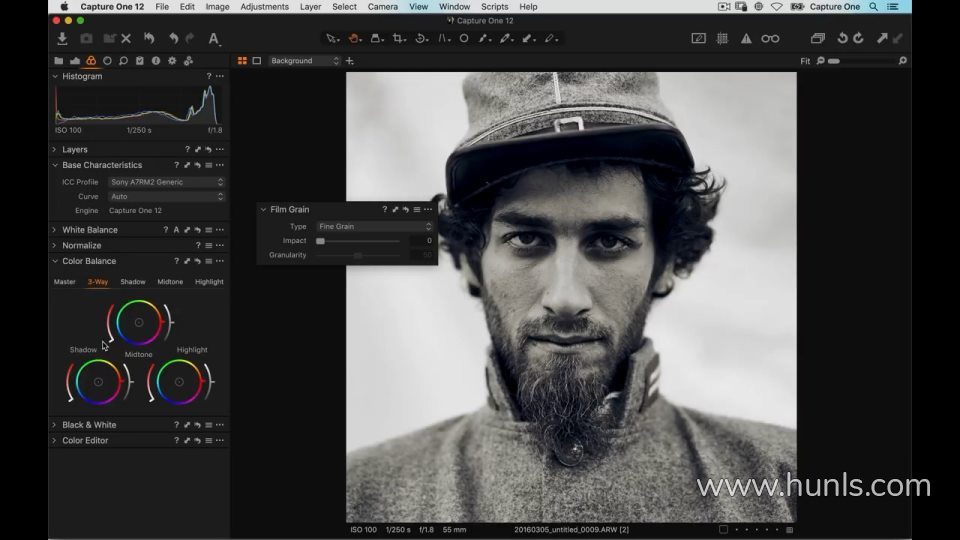Click the Highlight tab in Color Balance
960x540 pixels.
pos(209,282)
